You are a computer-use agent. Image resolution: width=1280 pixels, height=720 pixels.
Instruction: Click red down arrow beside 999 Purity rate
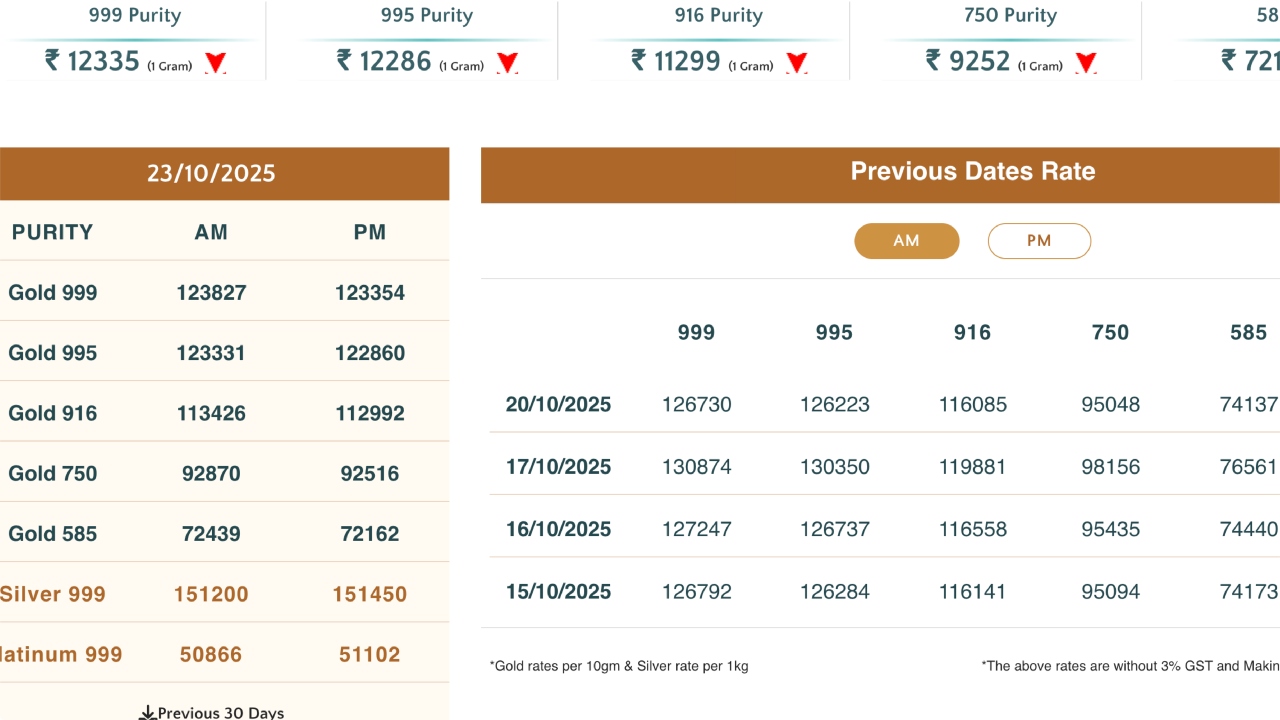pos(216,64)
